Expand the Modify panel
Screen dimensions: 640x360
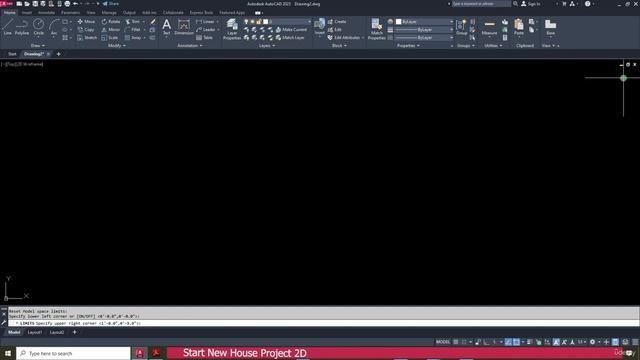point(116,46)
